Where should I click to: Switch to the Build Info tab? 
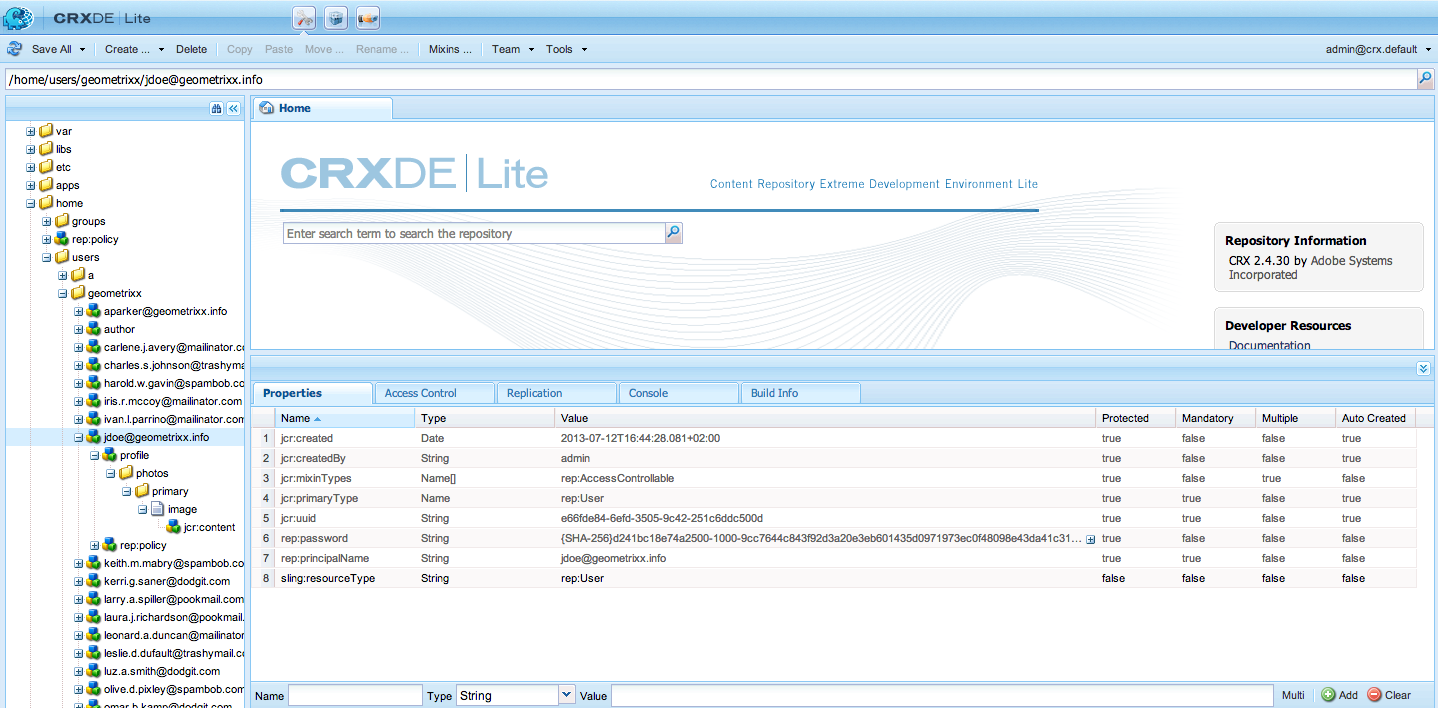tap(800, 393)
